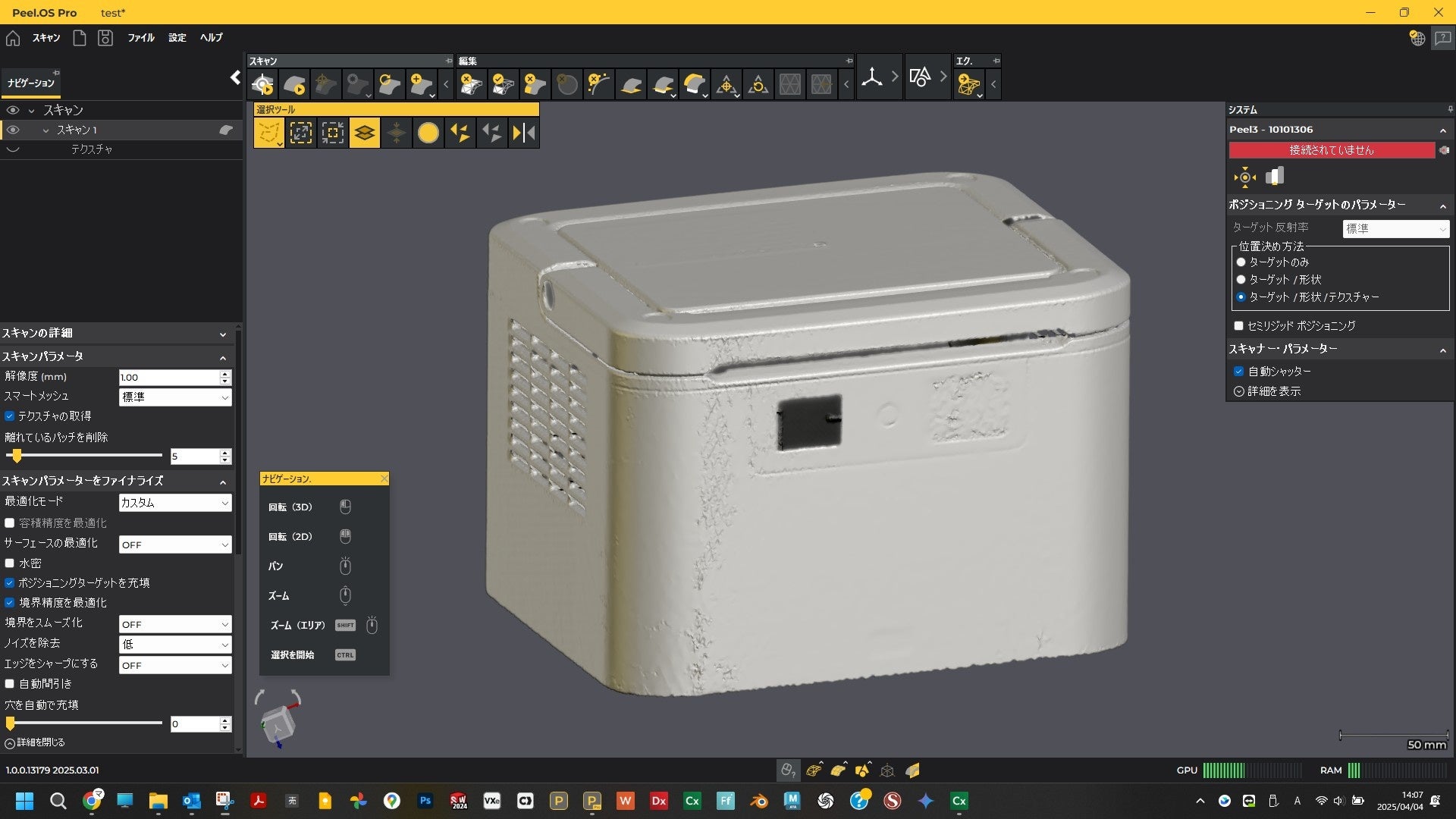Select ターゲットのみ radio button
This screenshot has height=819, width=1456.
pyautogui.click(x=1241, y=262)
